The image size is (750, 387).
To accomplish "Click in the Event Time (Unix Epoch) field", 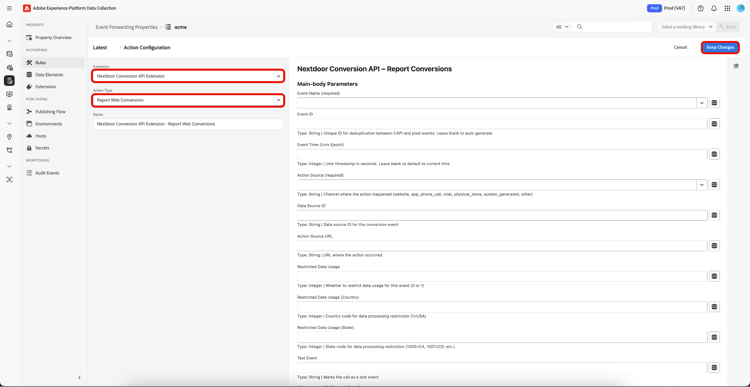I will pyautogui.click(x=502, y=155).
